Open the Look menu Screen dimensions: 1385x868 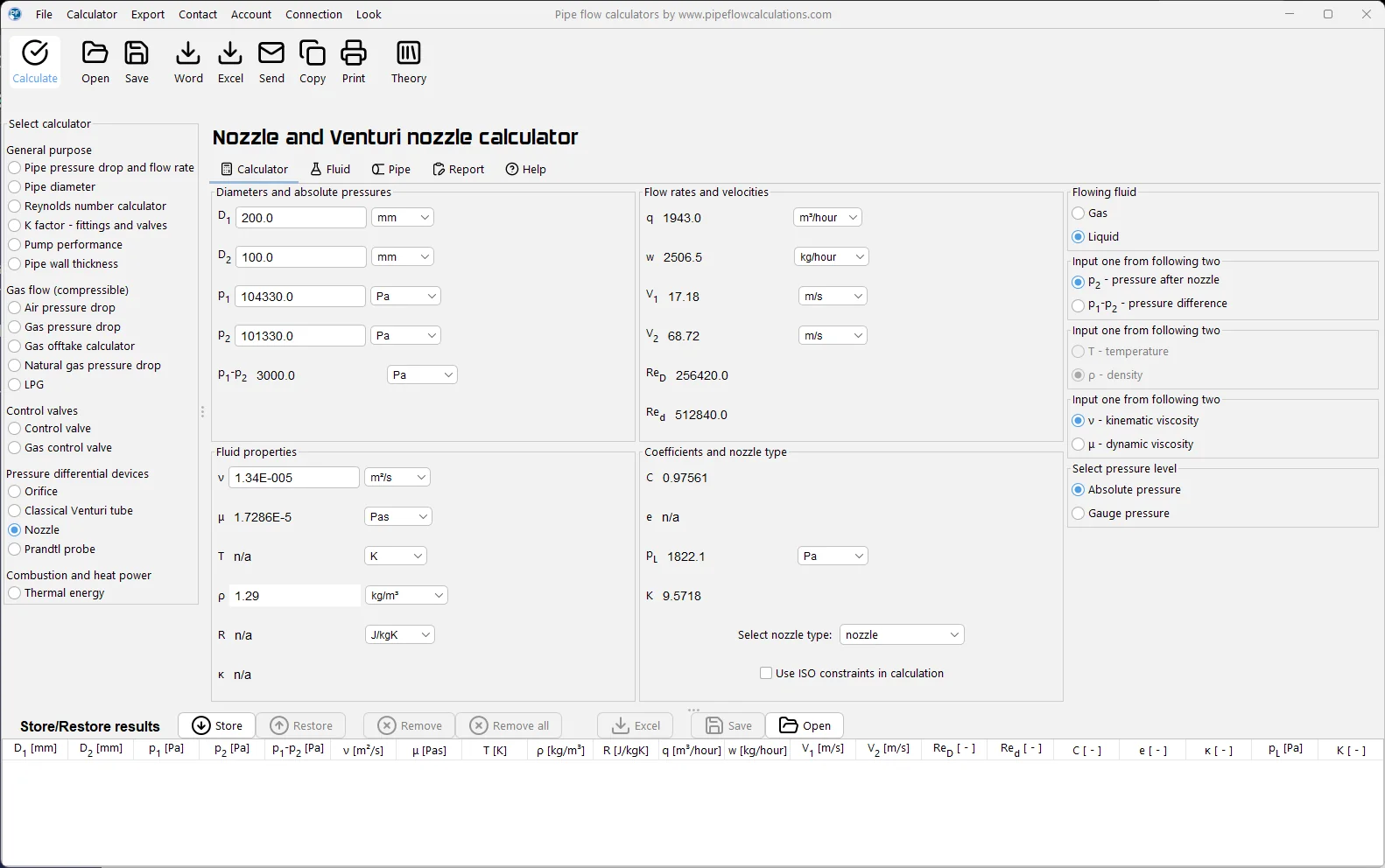(369, 14)
